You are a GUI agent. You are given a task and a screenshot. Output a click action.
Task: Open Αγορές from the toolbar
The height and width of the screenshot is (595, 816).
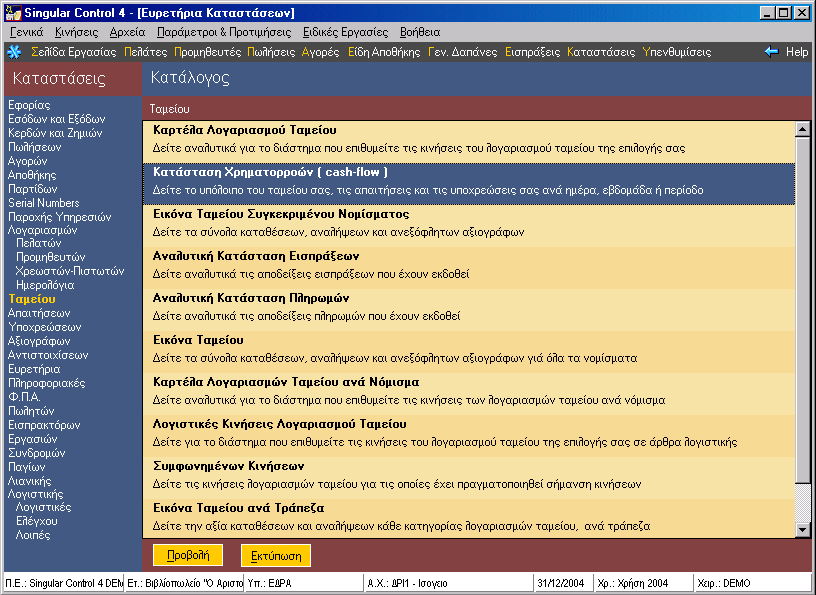(321, 52)
